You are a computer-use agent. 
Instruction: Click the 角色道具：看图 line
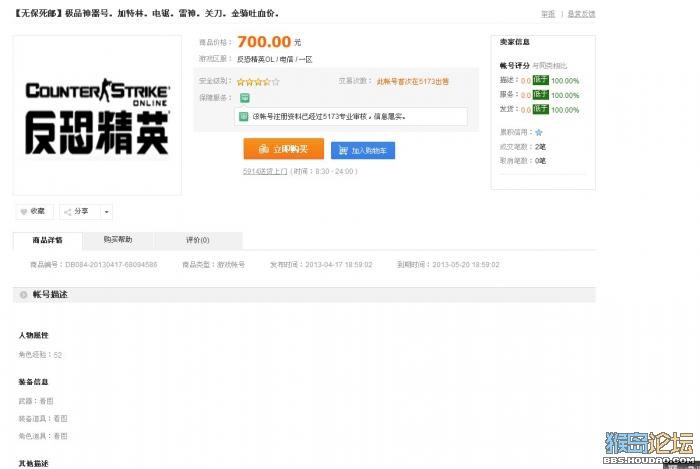(43, 436)
